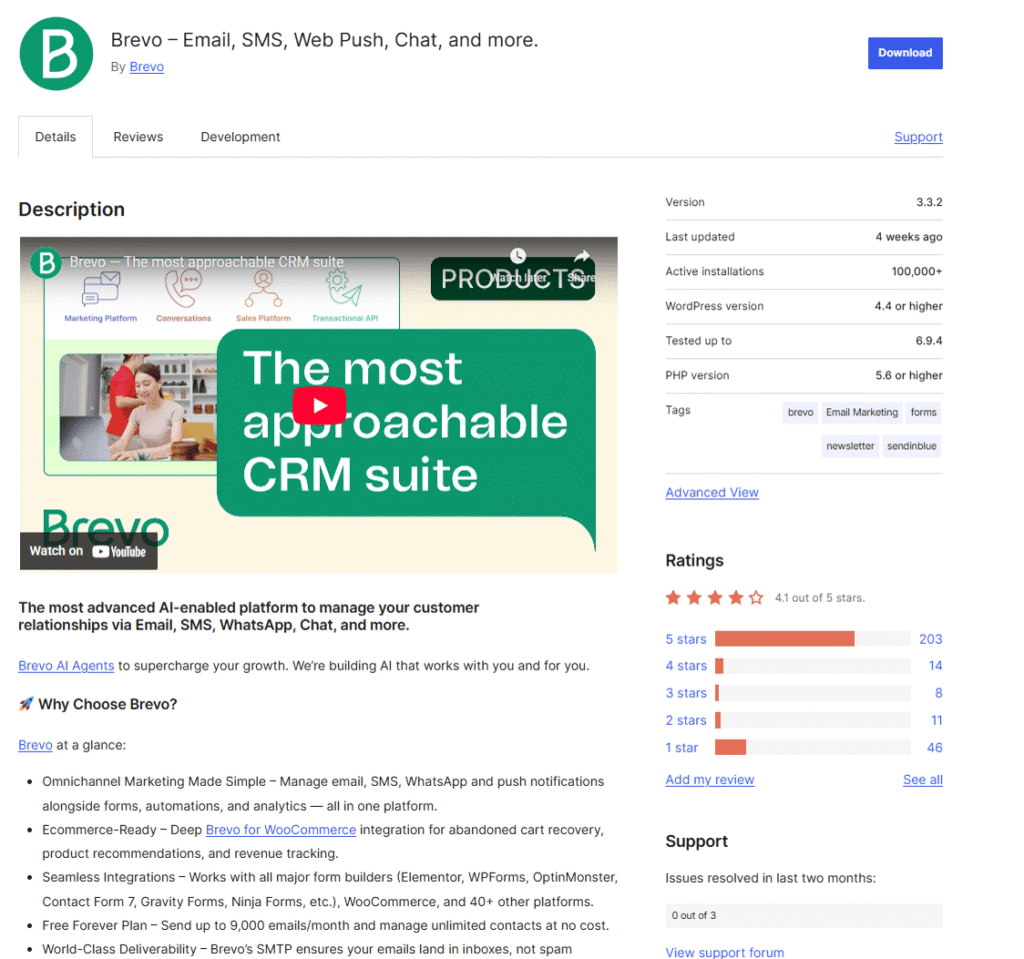Open the Support link
The width and height of the screenshot is (1024, 959).
918,136
